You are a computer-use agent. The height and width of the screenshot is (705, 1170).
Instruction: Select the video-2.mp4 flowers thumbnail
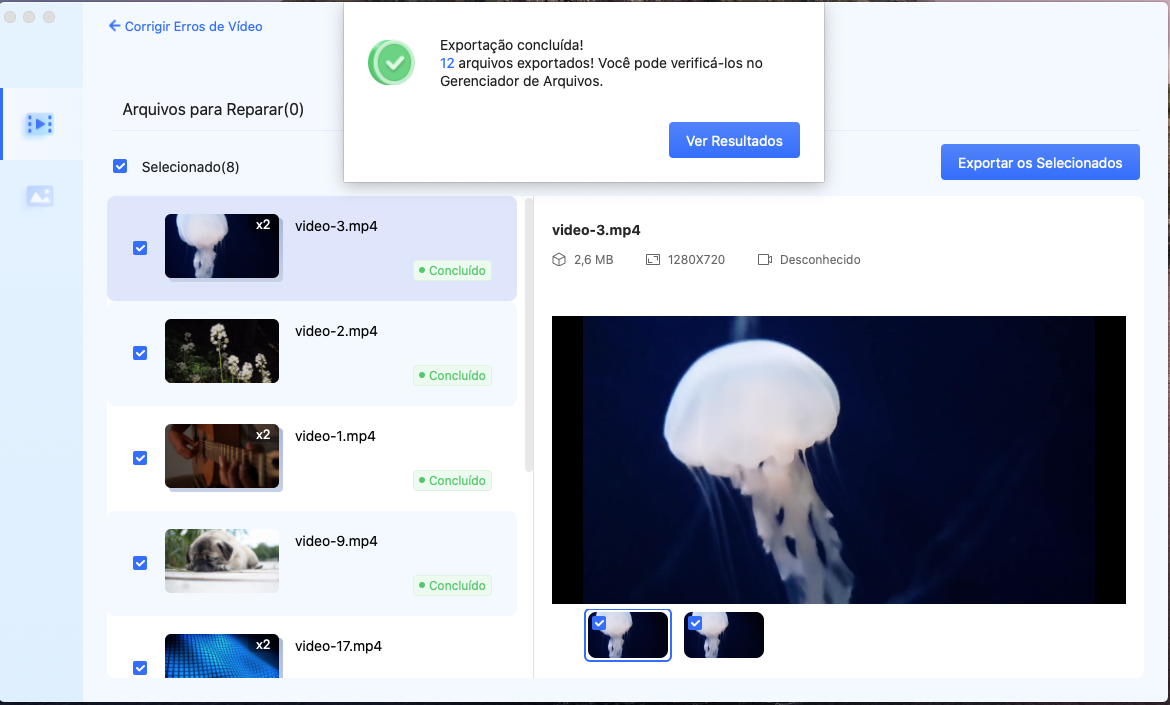(222, 351)
